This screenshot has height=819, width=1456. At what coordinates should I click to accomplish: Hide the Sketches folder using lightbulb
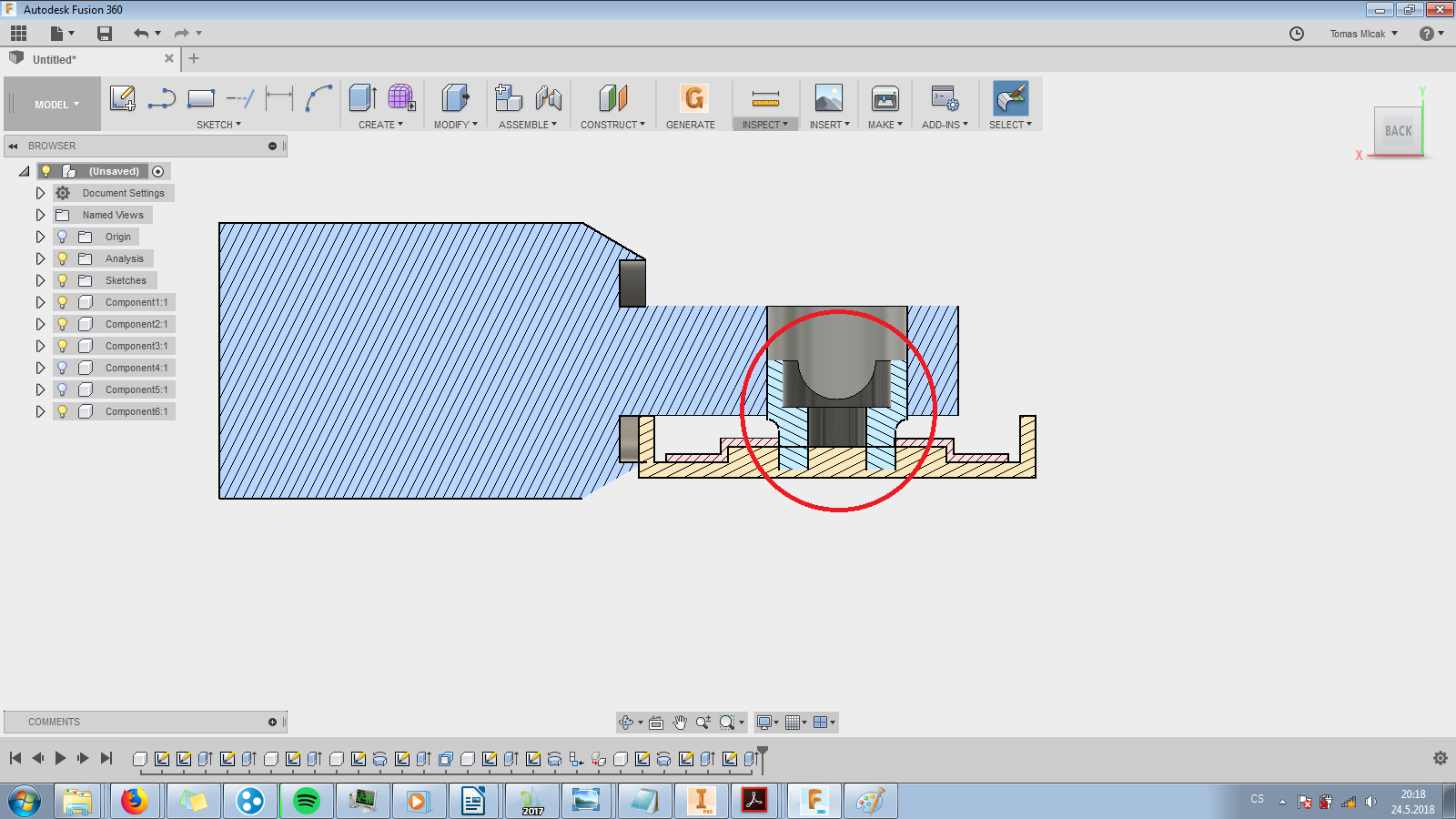[63, 280]
